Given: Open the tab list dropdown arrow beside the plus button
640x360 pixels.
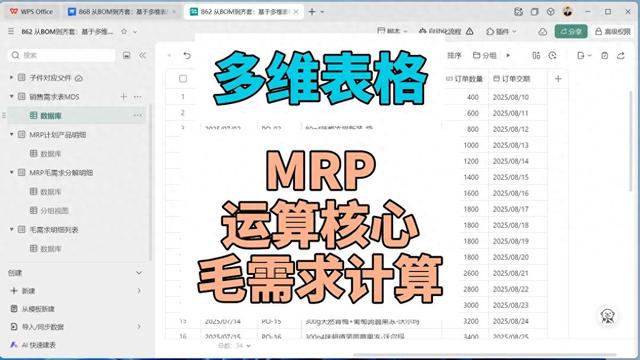Looking at the screenshot, I should pyautogui.click(x=322, y=12).
